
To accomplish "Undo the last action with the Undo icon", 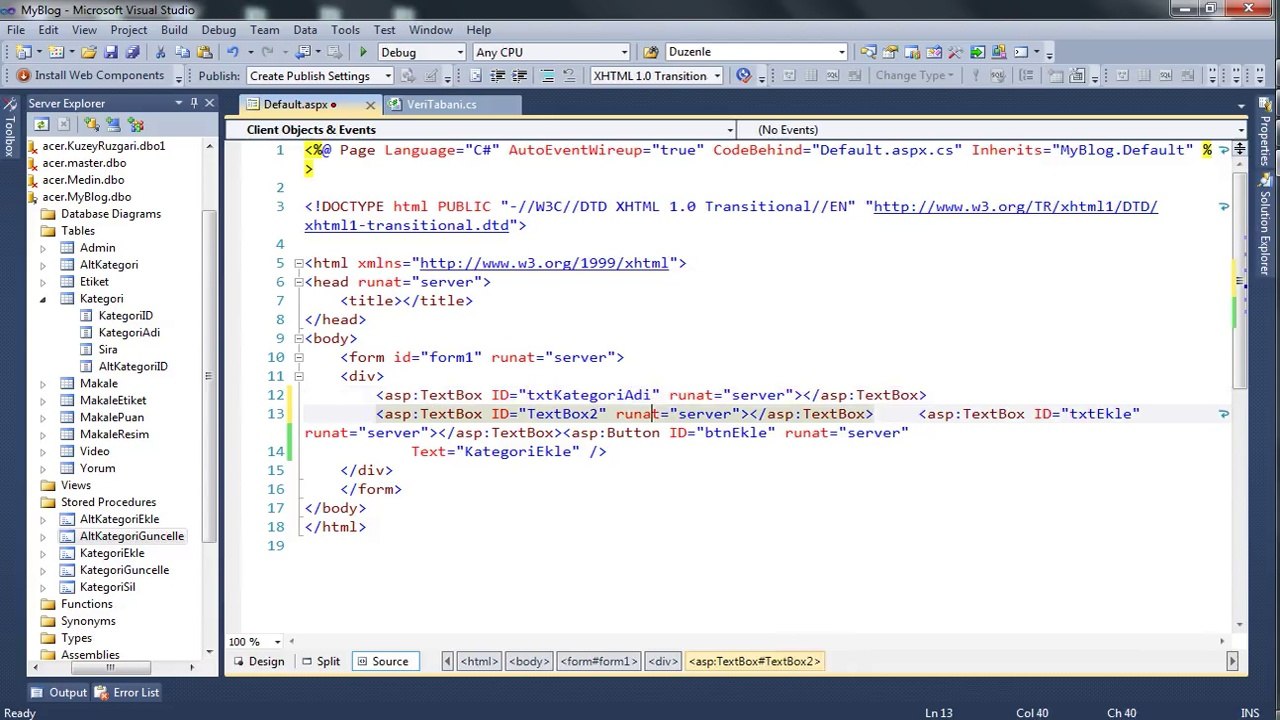I will pos(233,52).
